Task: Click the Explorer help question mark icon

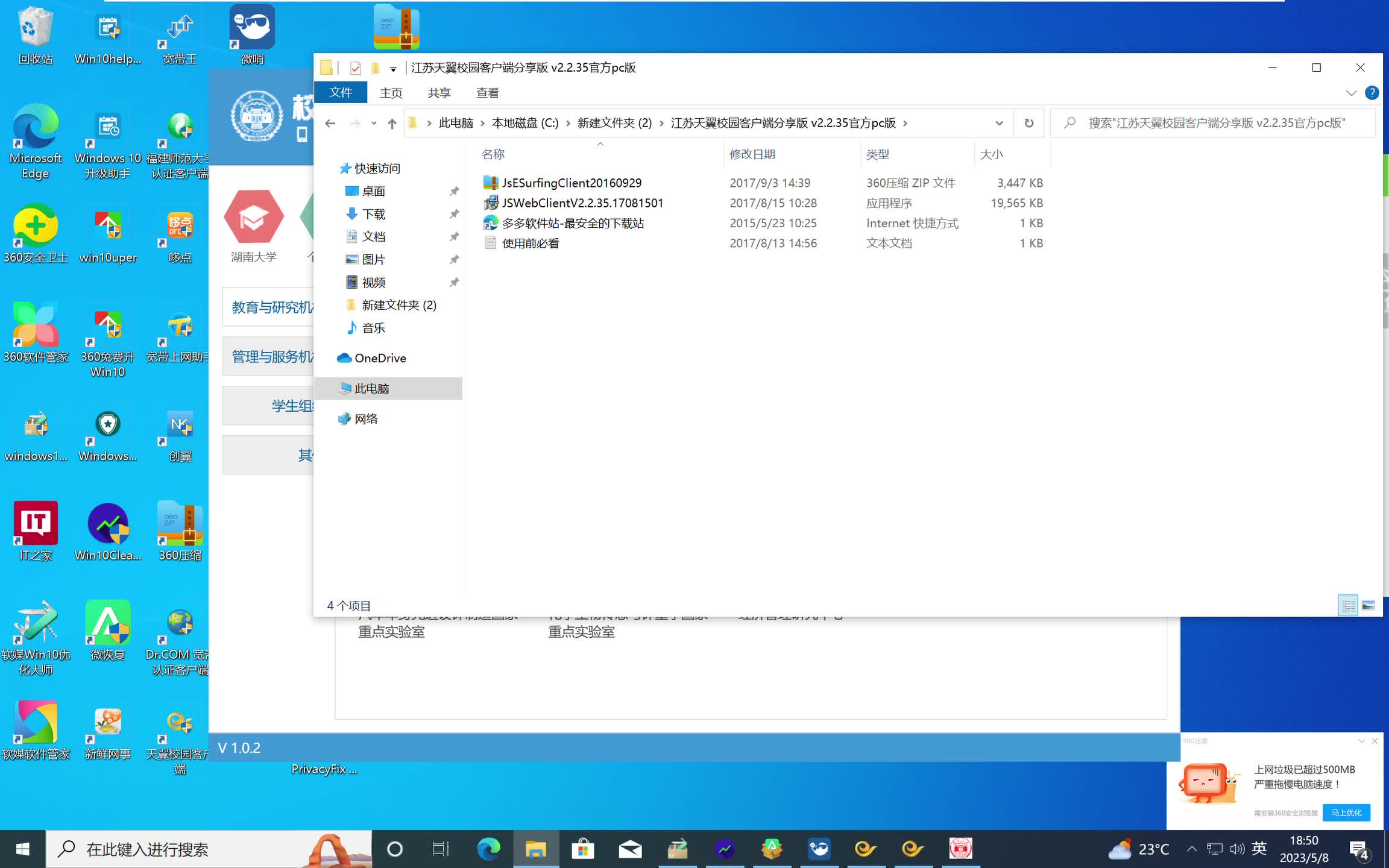Action: coord(1372,93)
